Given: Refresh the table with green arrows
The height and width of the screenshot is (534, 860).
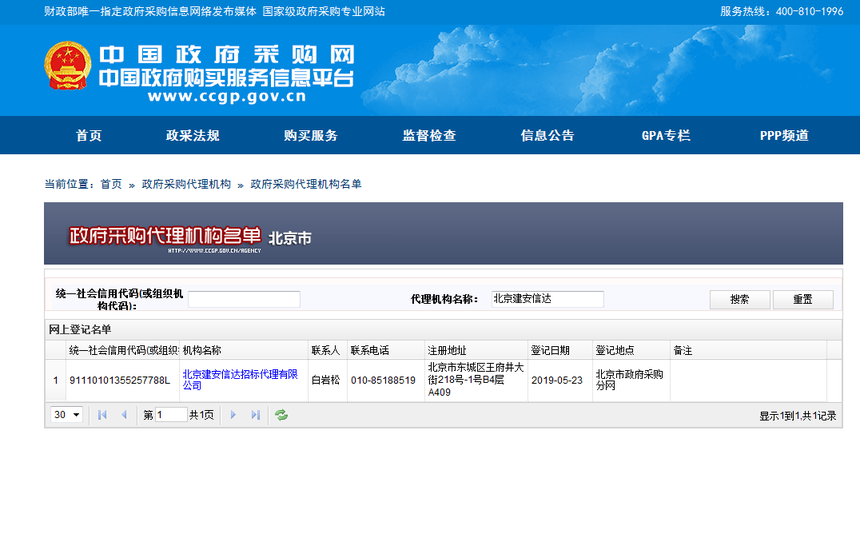Looking at the screenshot, I should pyautogui.click(x=281, y=415).
